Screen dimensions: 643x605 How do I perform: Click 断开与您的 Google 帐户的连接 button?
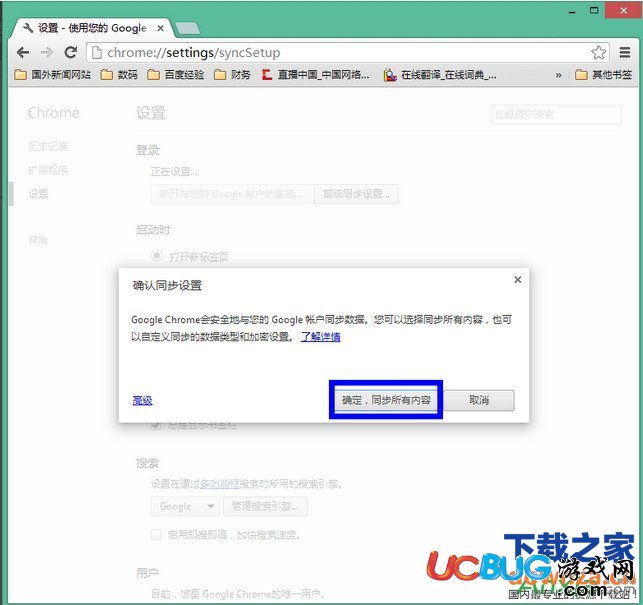click(x=230, y=194)
